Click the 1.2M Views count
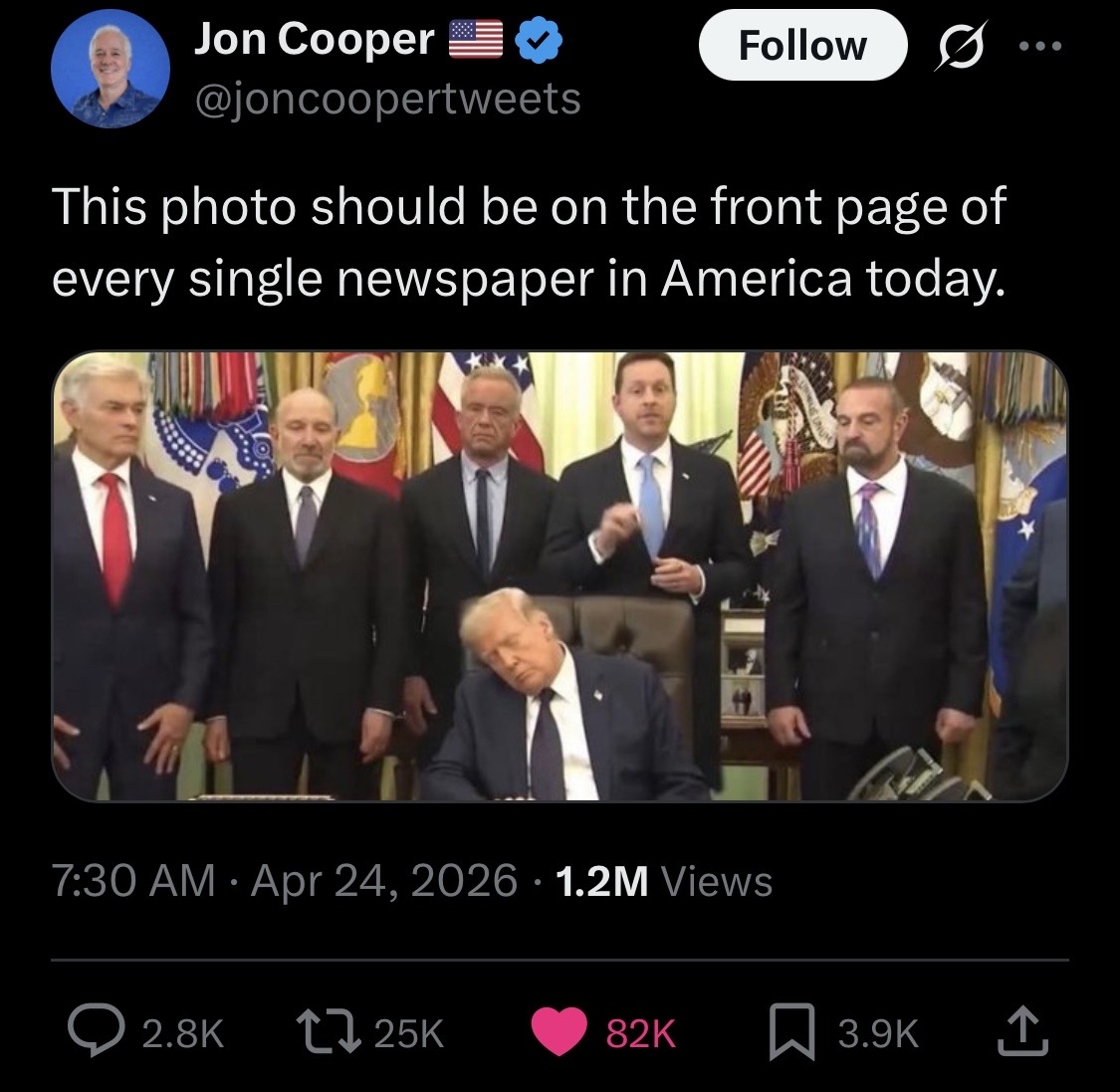Viewport: 1120px width, 1092px height. [664, 880]
